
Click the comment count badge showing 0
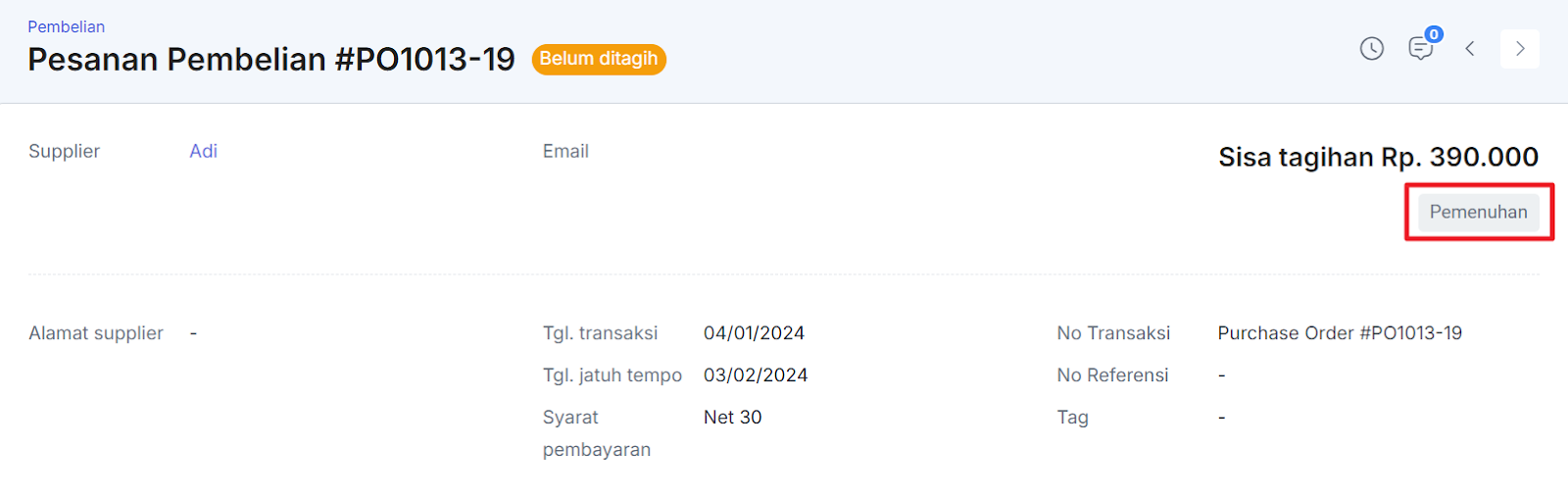point(1434,34)
